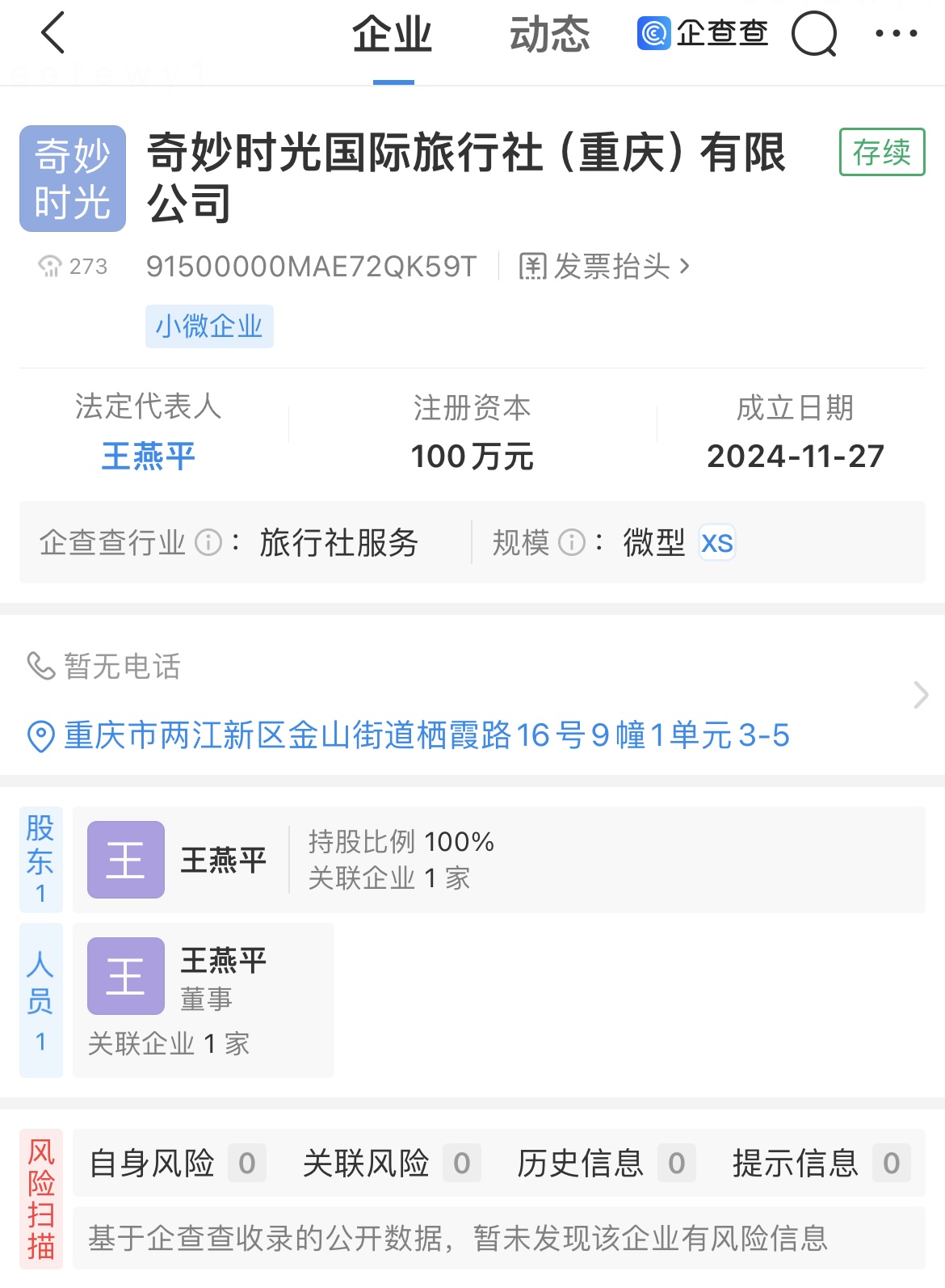945x1288 pixels.
Task: Tap the 存续 status badge
Action: coord(882,152)
